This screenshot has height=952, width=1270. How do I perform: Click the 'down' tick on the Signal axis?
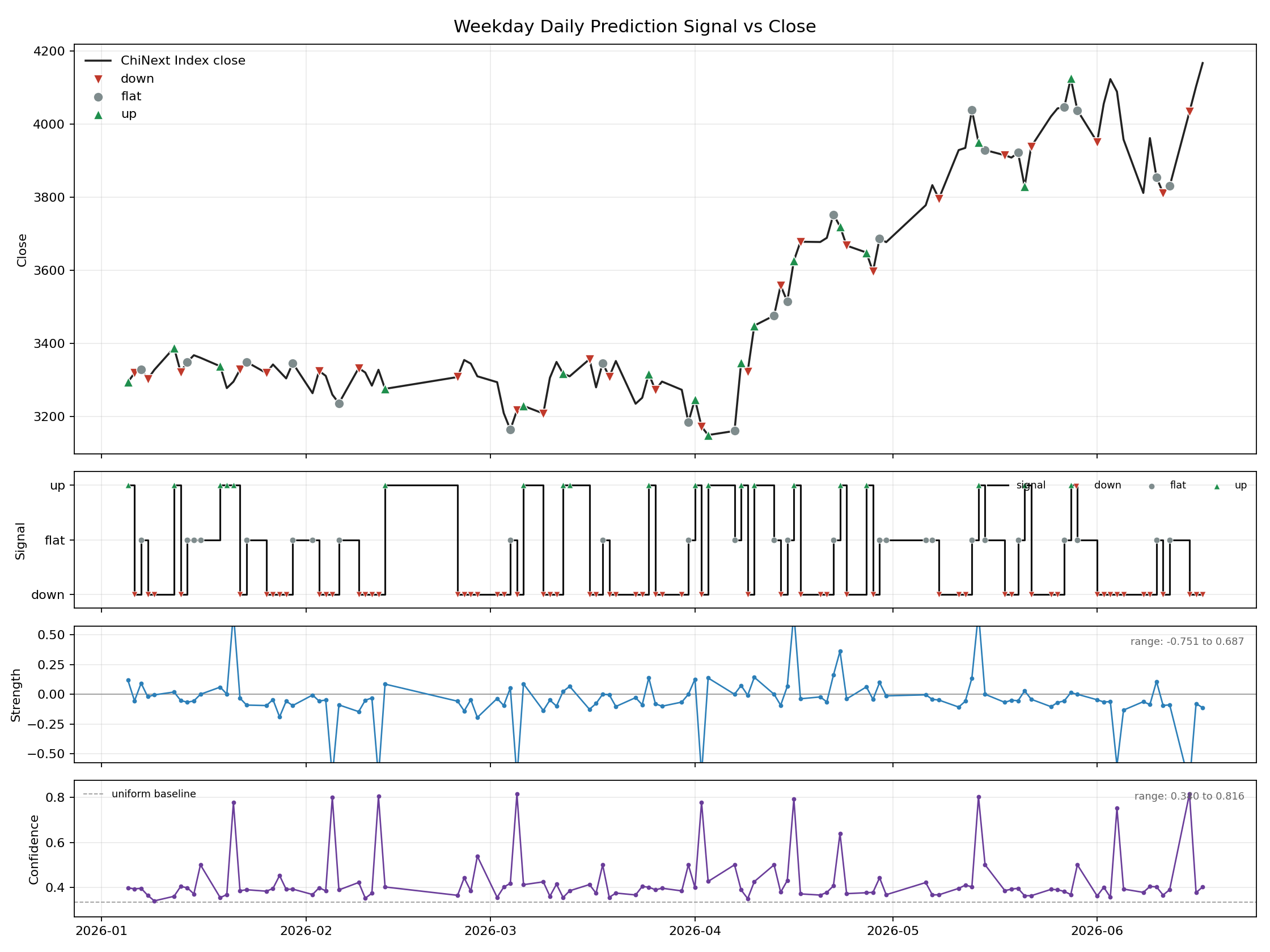pyautogui.click(x=48, y=594)
